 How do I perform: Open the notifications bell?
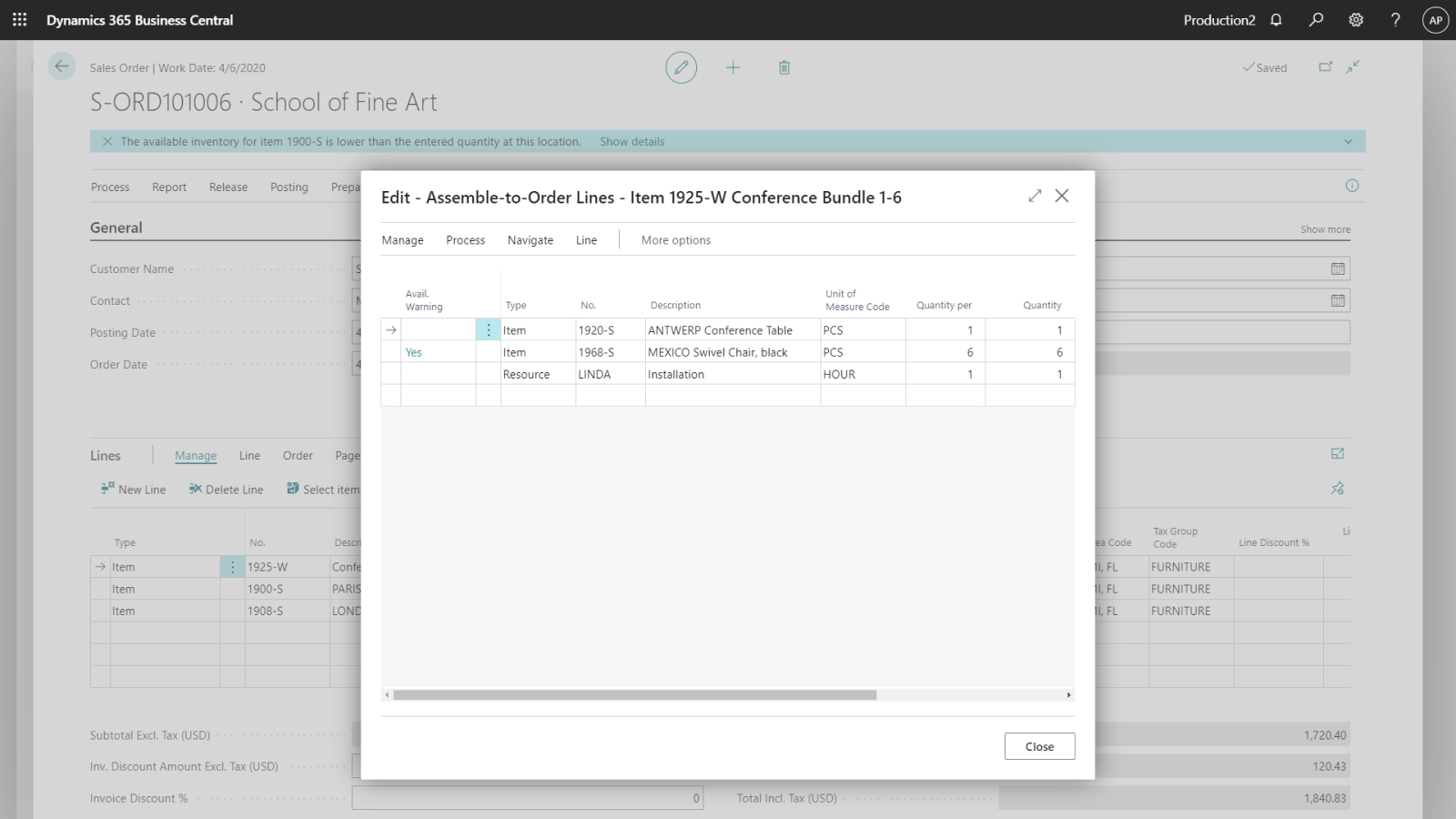click(x=1276, y=19)
